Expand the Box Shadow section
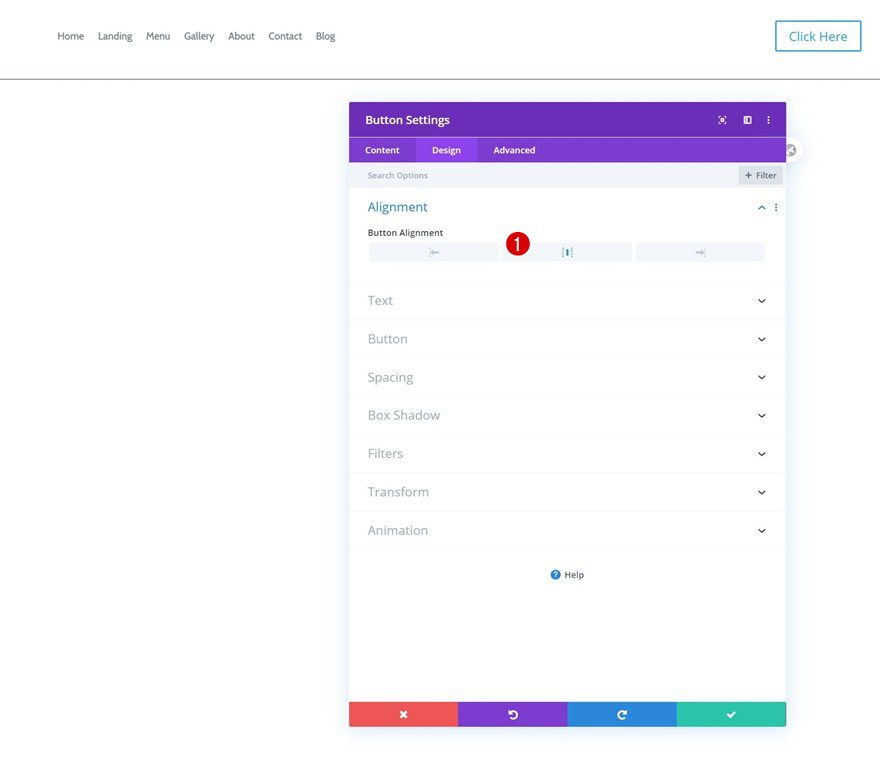This screenshot has width=880, height=763. point(566,415)
